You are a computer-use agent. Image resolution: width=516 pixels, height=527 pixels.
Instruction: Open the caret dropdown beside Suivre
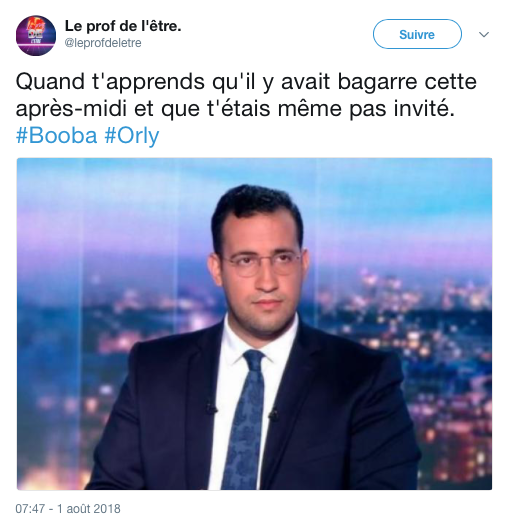(483, 35)
